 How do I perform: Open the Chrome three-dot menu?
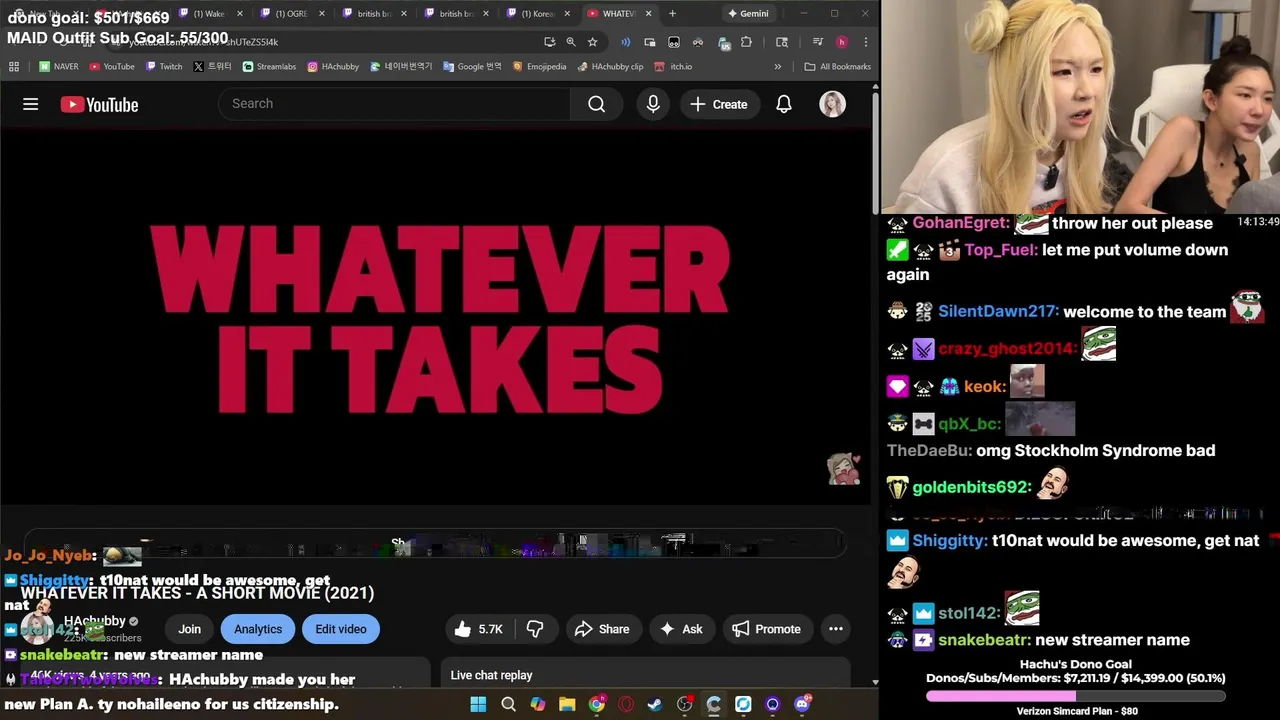click(x=865, y=42)
